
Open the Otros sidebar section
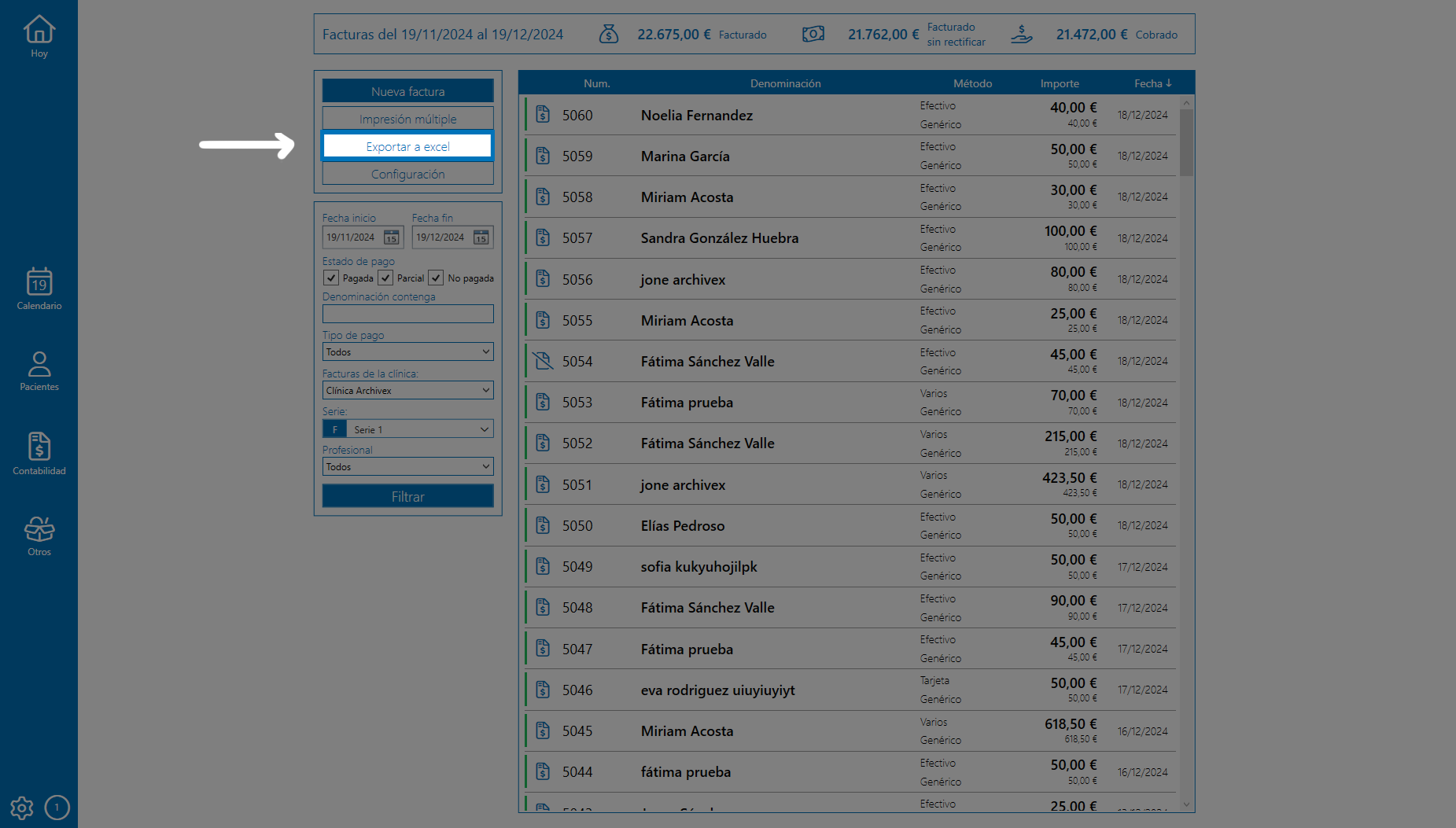coord(39,535)
